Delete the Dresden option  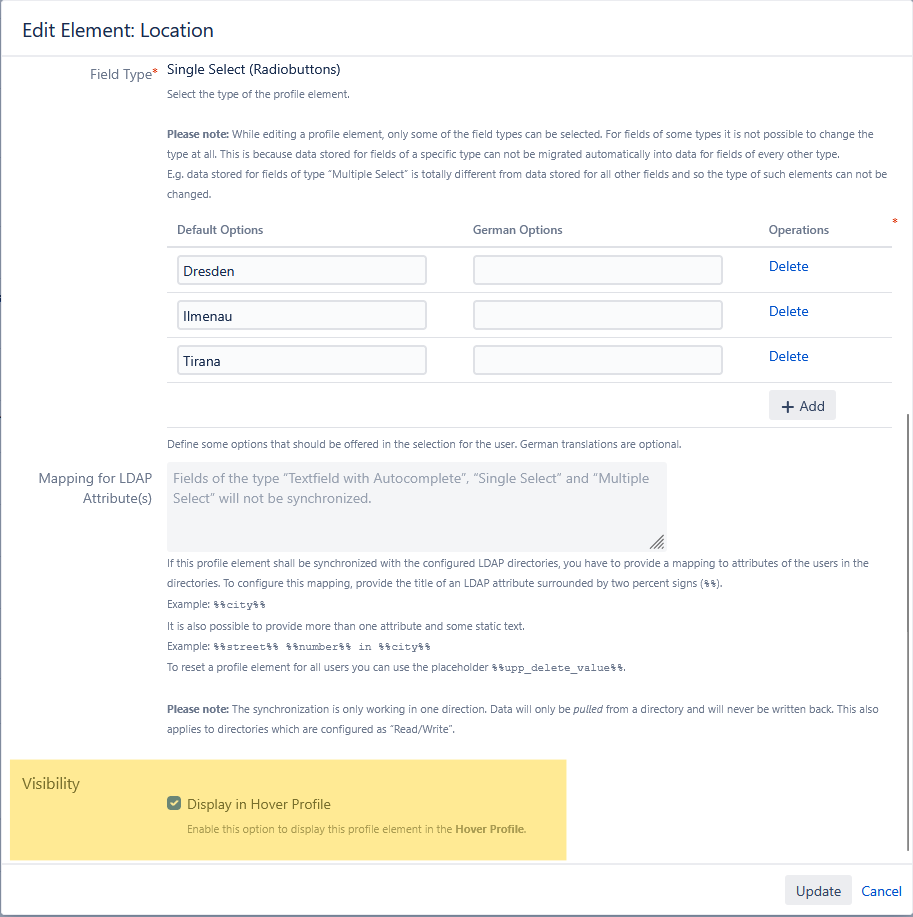(788, 266)
